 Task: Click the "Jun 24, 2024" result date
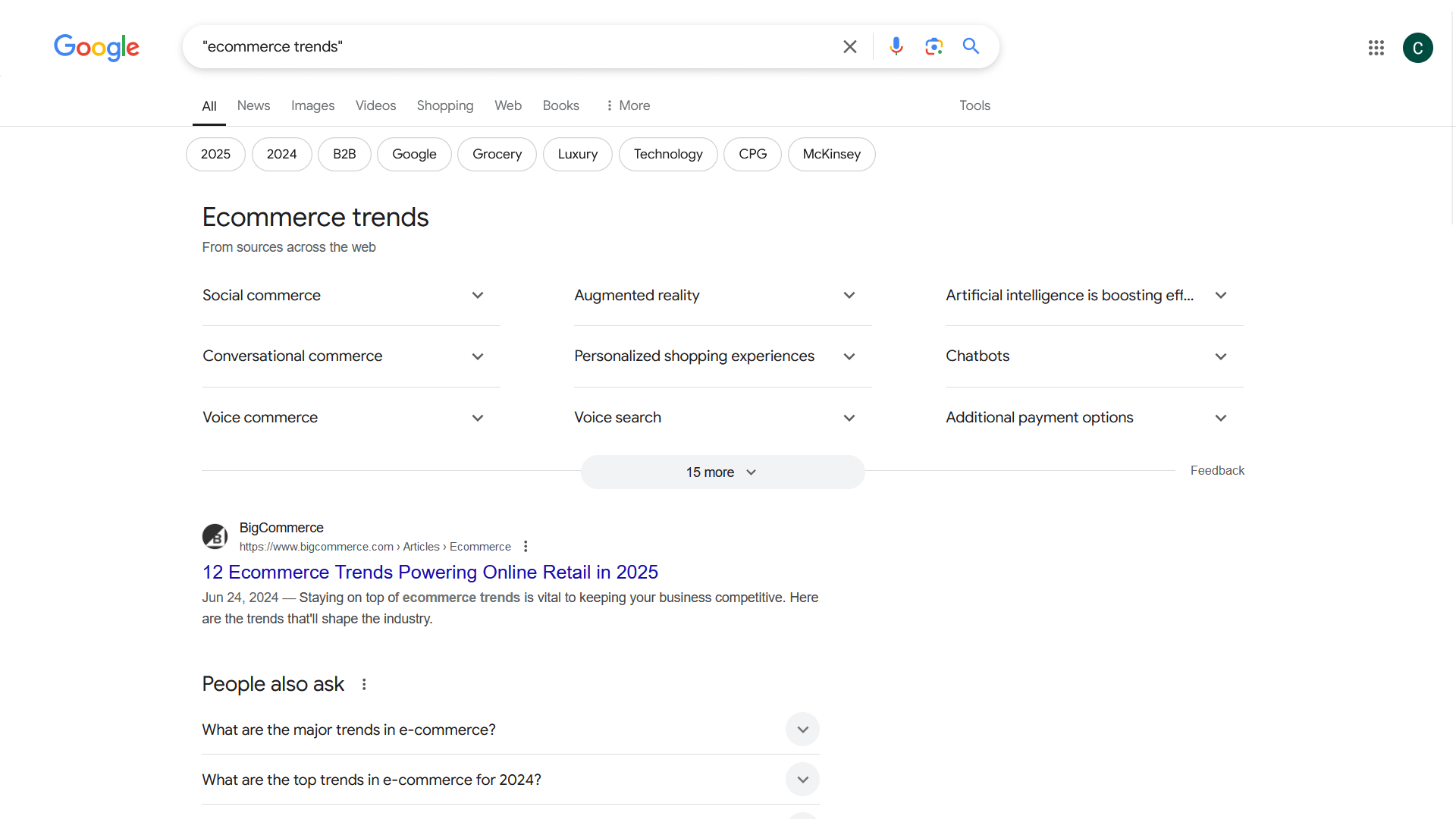tap(240, 598)
